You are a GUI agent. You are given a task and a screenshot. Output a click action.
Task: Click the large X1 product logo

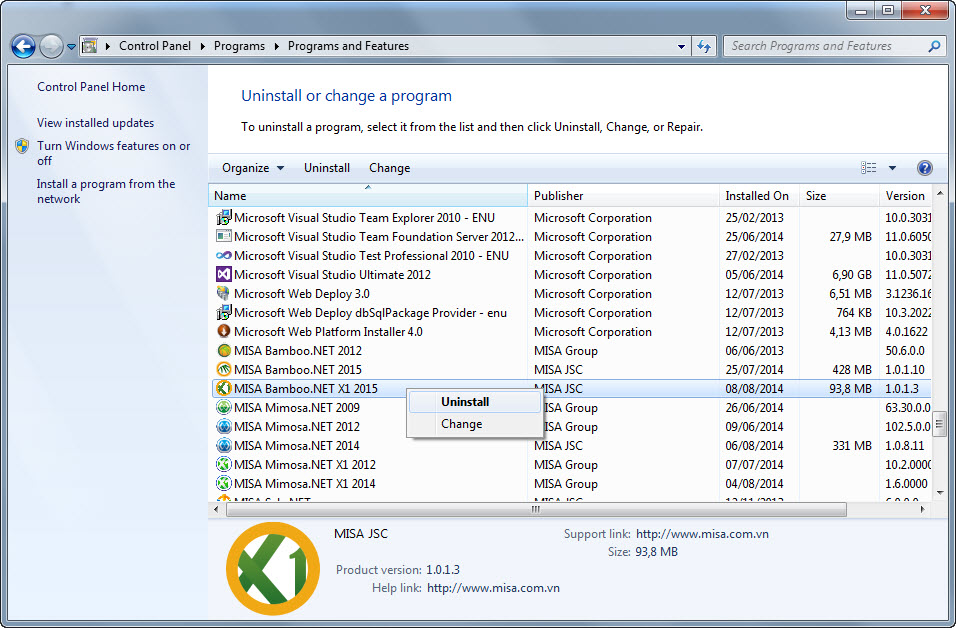(273, 568)
